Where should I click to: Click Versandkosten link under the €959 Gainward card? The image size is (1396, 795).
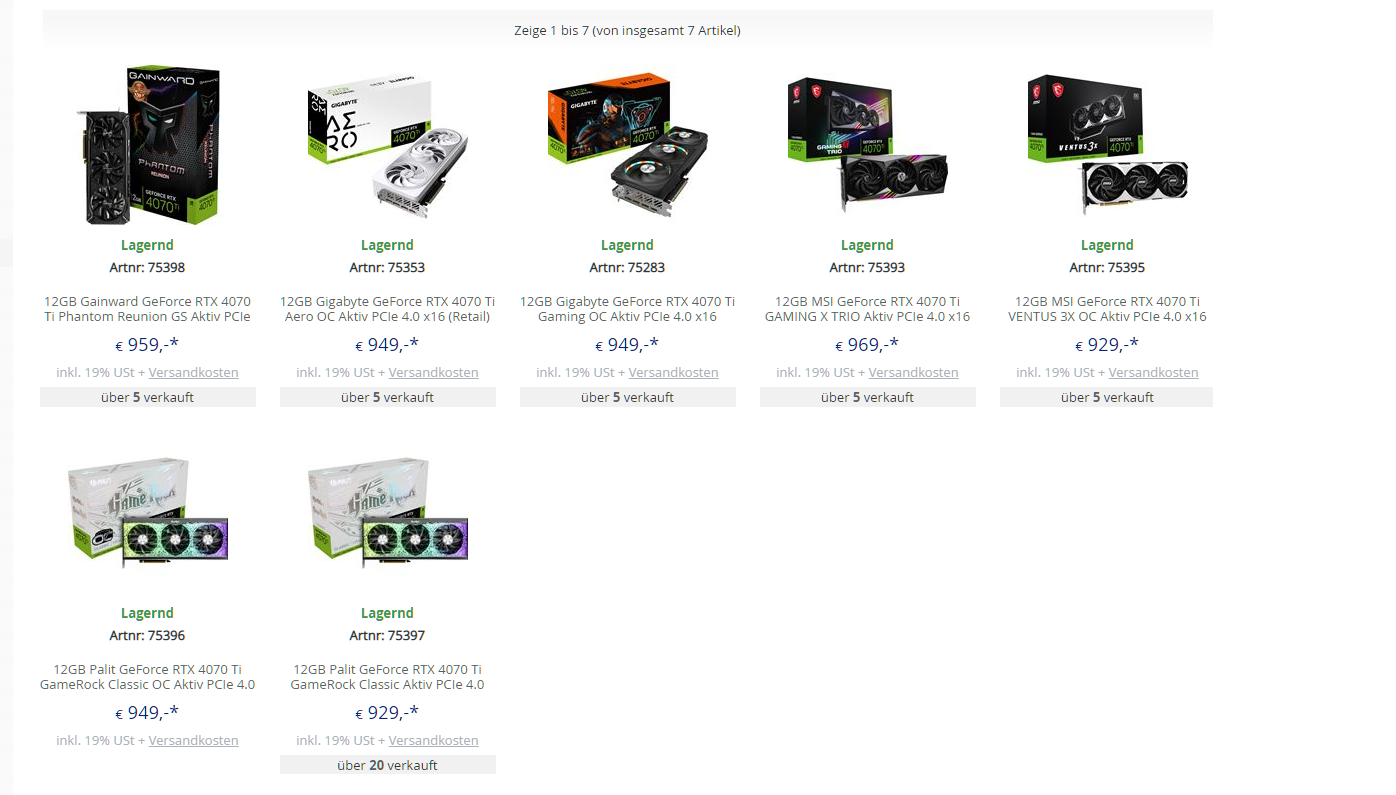(x=194, y=372)
